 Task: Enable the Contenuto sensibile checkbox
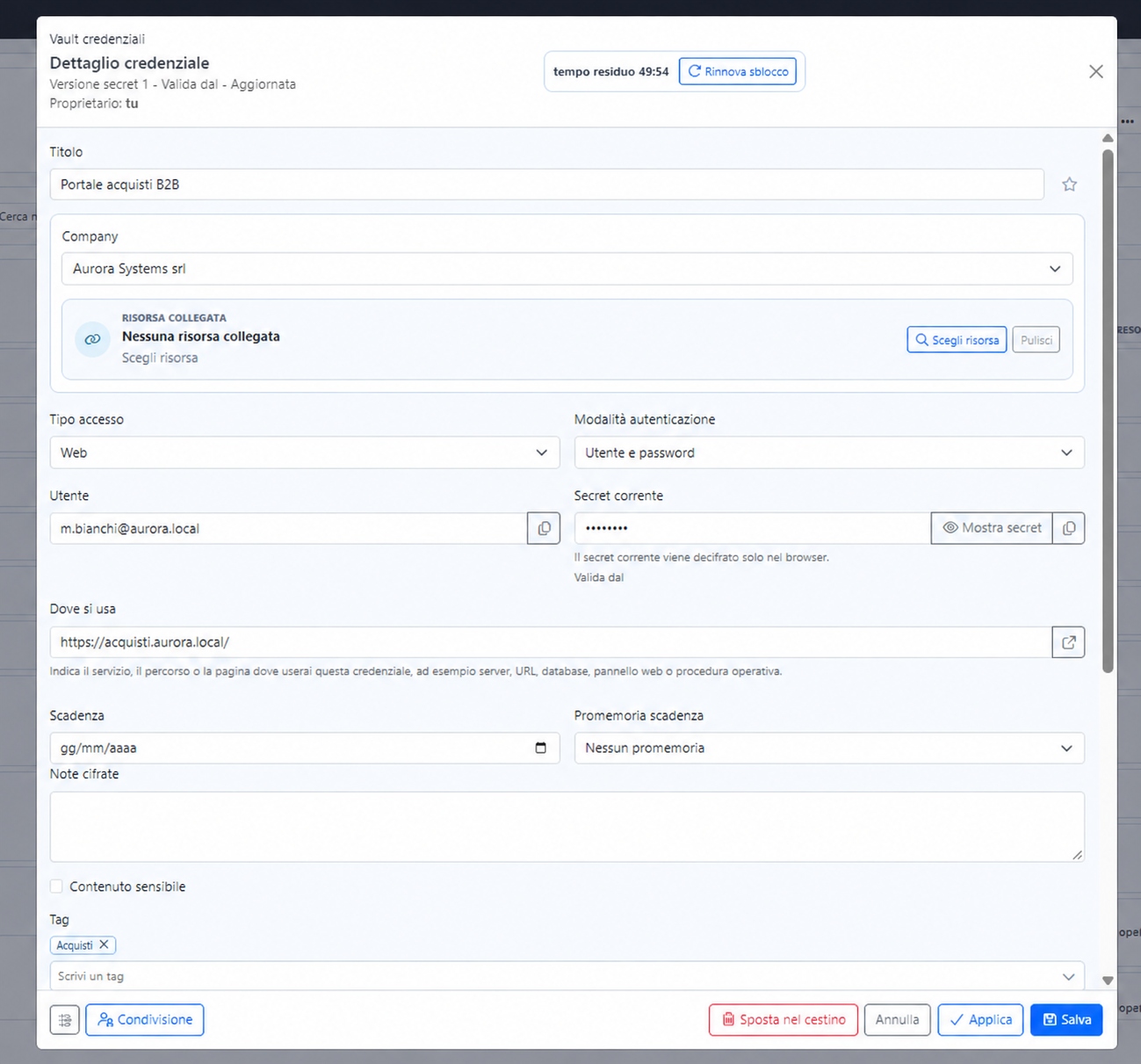pos(56,887)
